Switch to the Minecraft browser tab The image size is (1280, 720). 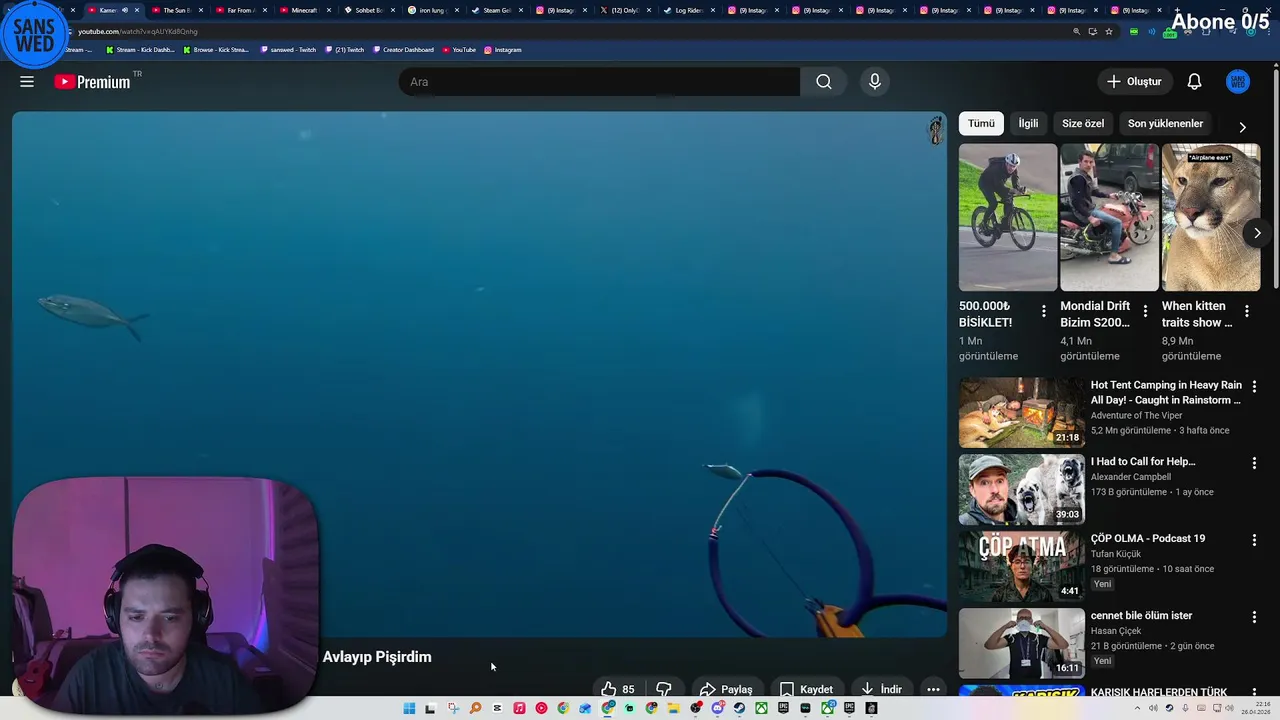pyautogui.click(x=304, y=10)
